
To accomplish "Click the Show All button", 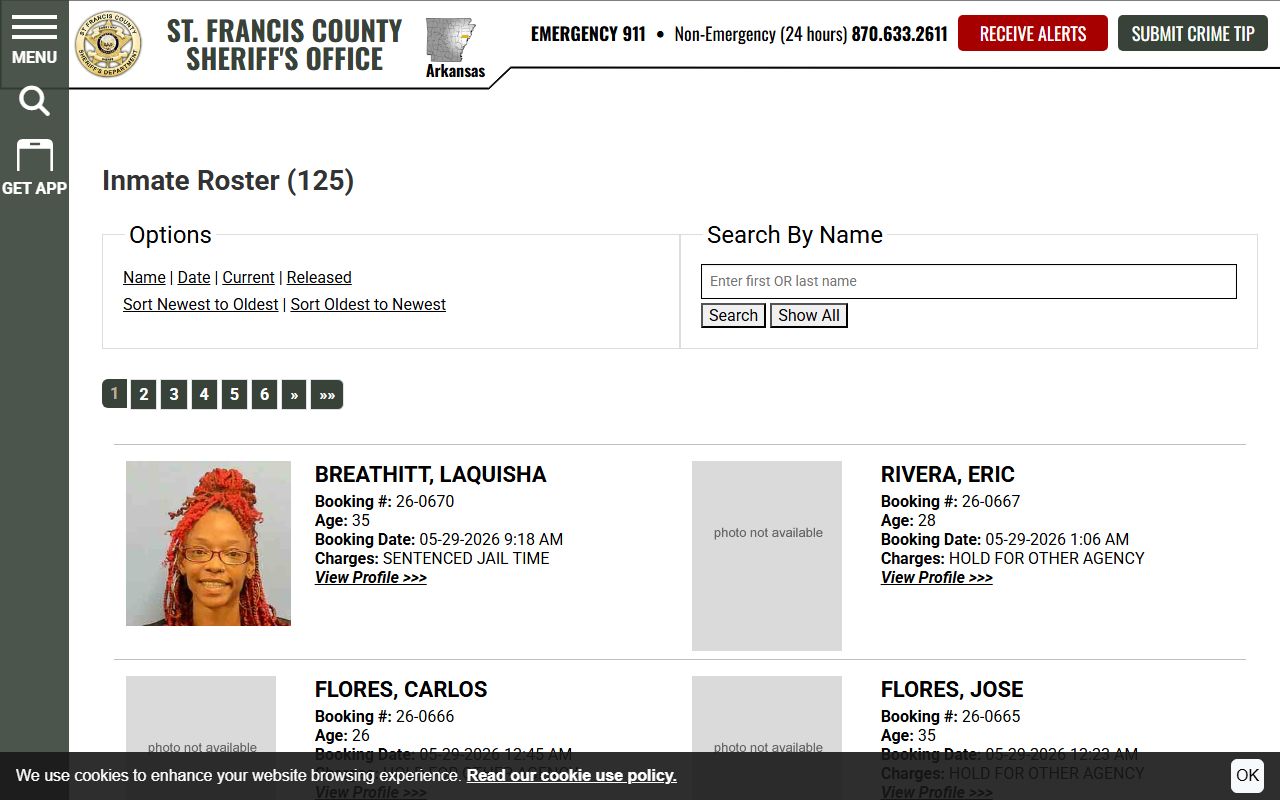I will click(x=809, y=315).
